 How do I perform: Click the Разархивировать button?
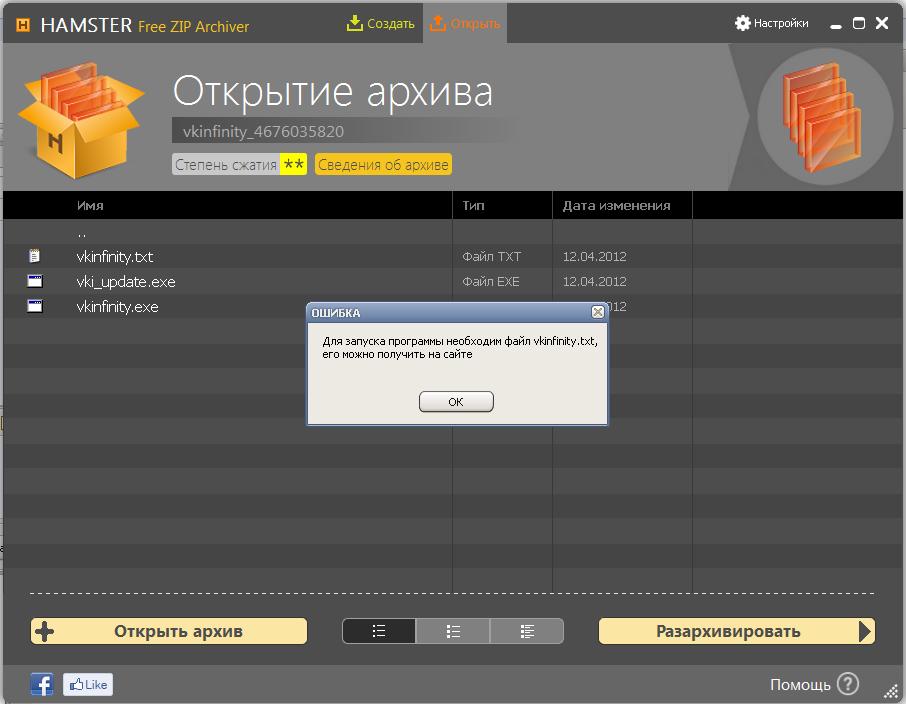pyautogui.click(x=737, y=631)
